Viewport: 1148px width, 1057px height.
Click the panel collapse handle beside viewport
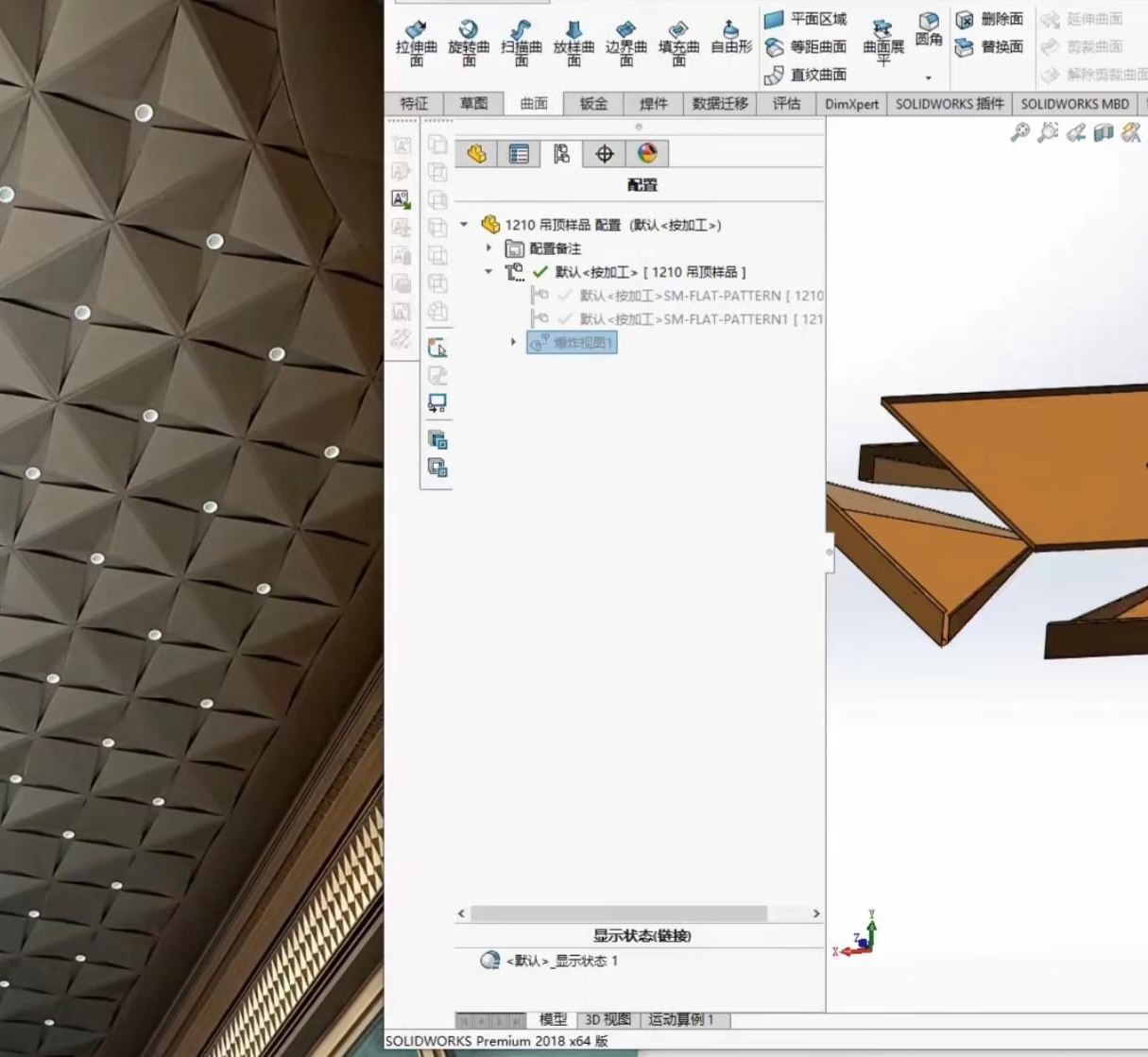[830, 552]
